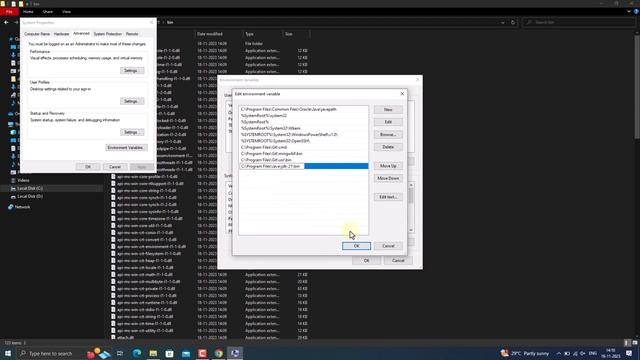Click Edit button in Edit environment variable dialog
Screen dimensions: 640x360
pos(388,122)
